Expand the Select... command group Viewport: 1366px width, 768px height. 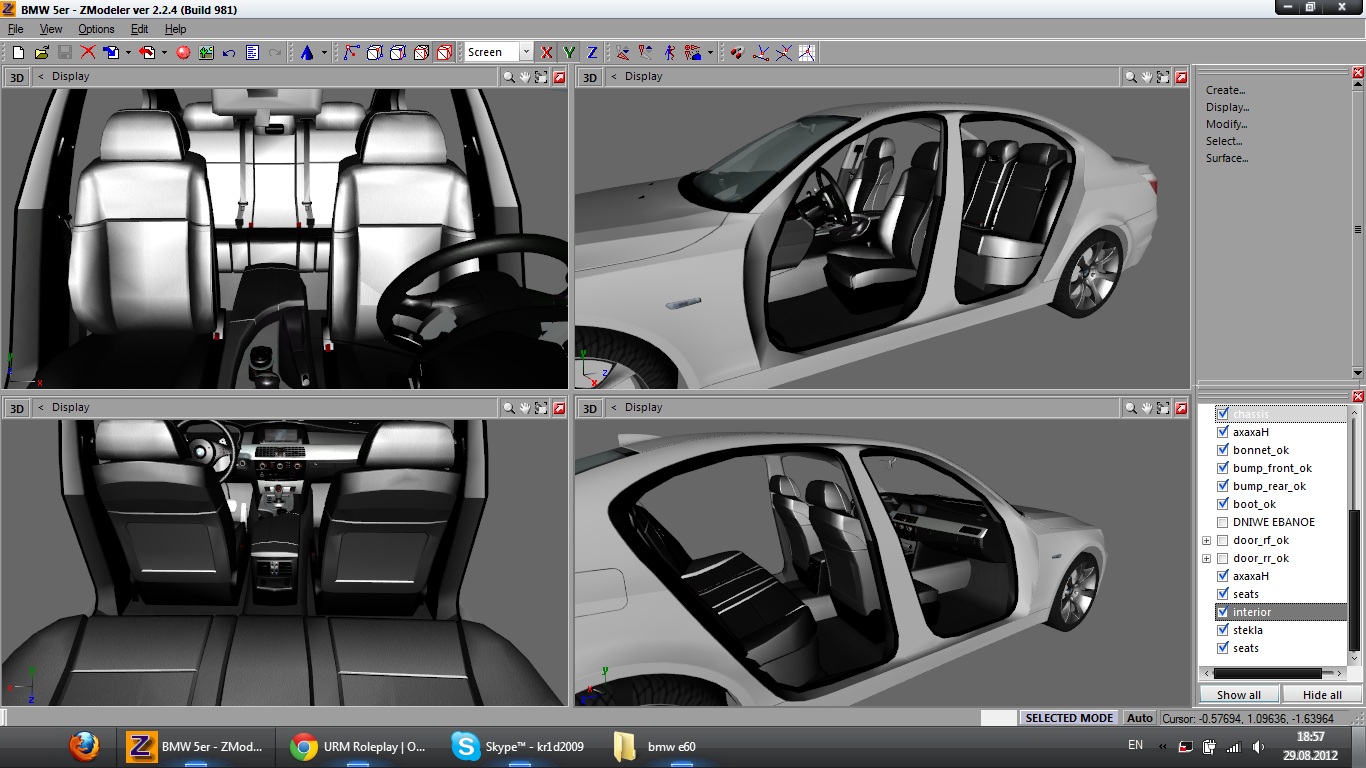1224,141
